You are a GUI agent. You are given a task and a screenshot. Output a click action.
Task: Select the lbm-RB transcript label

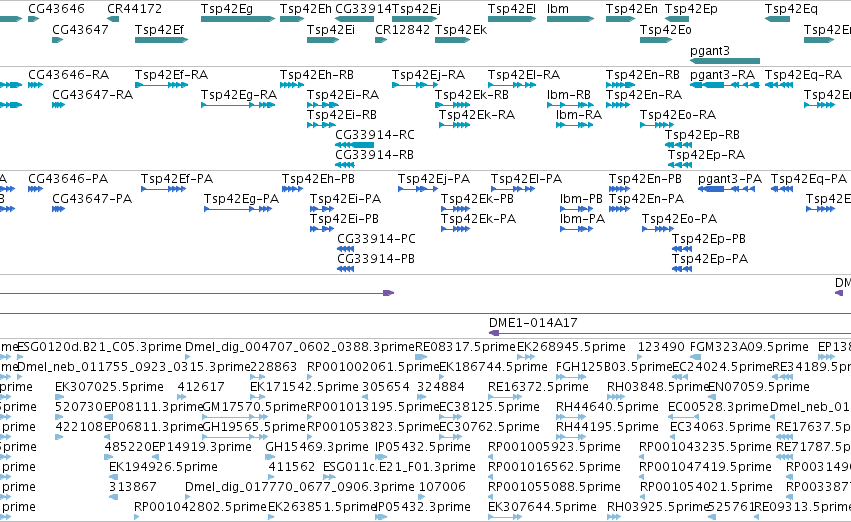[569, 94]
